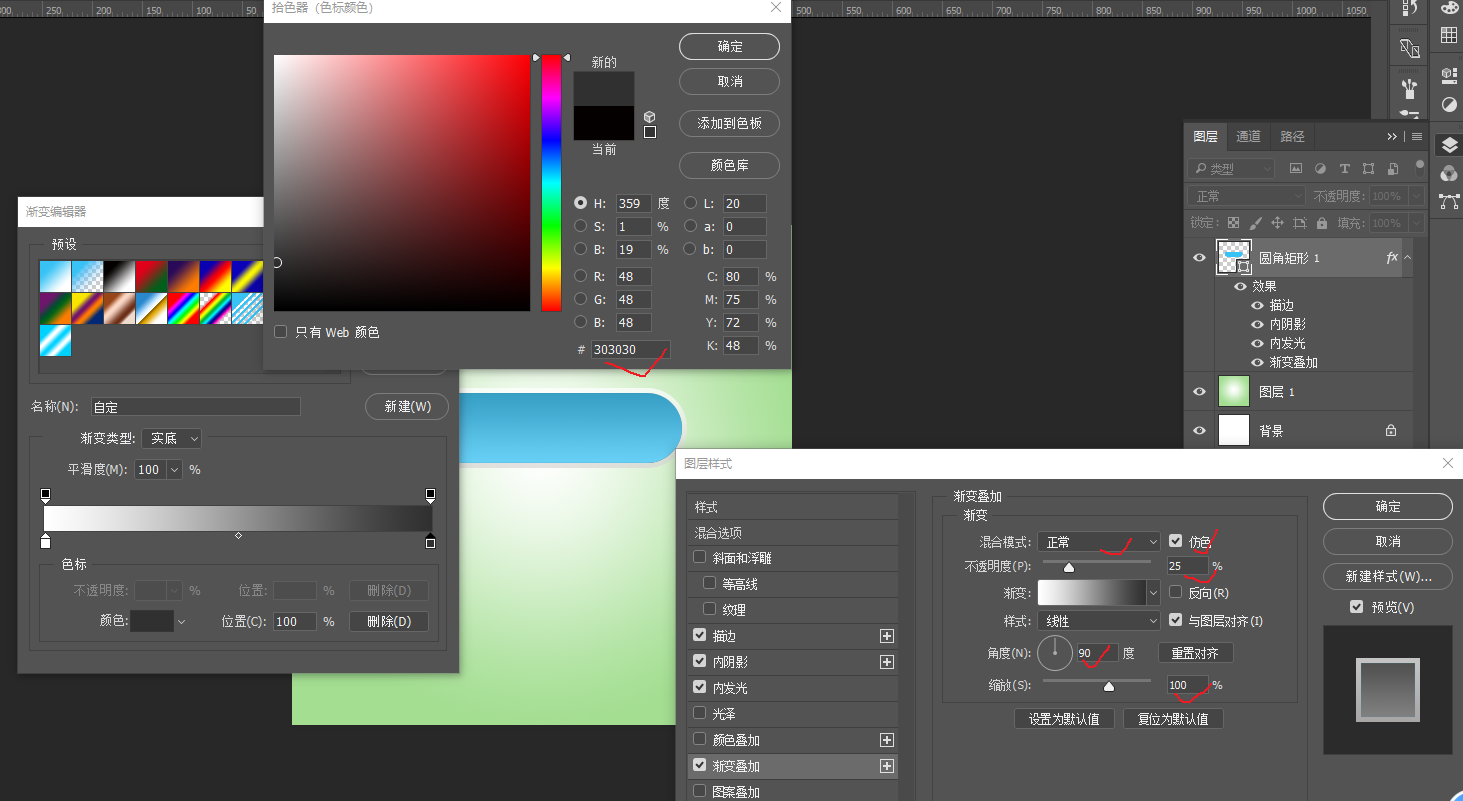The height and width of the screenshot is (801, 1463).
Task: Open Paths panel icon in right dock
Action: 1449,201
